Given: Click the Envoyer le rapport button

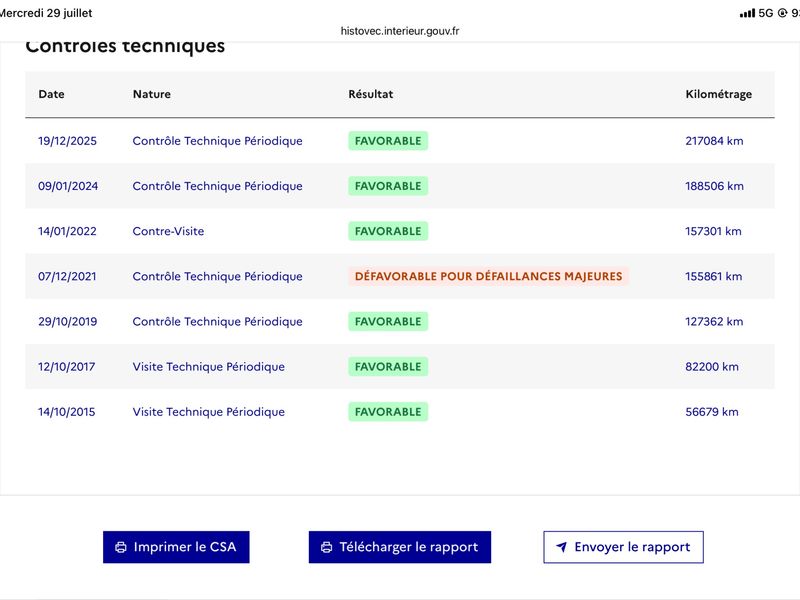Looking at the screenshot, I should point(623,547).
